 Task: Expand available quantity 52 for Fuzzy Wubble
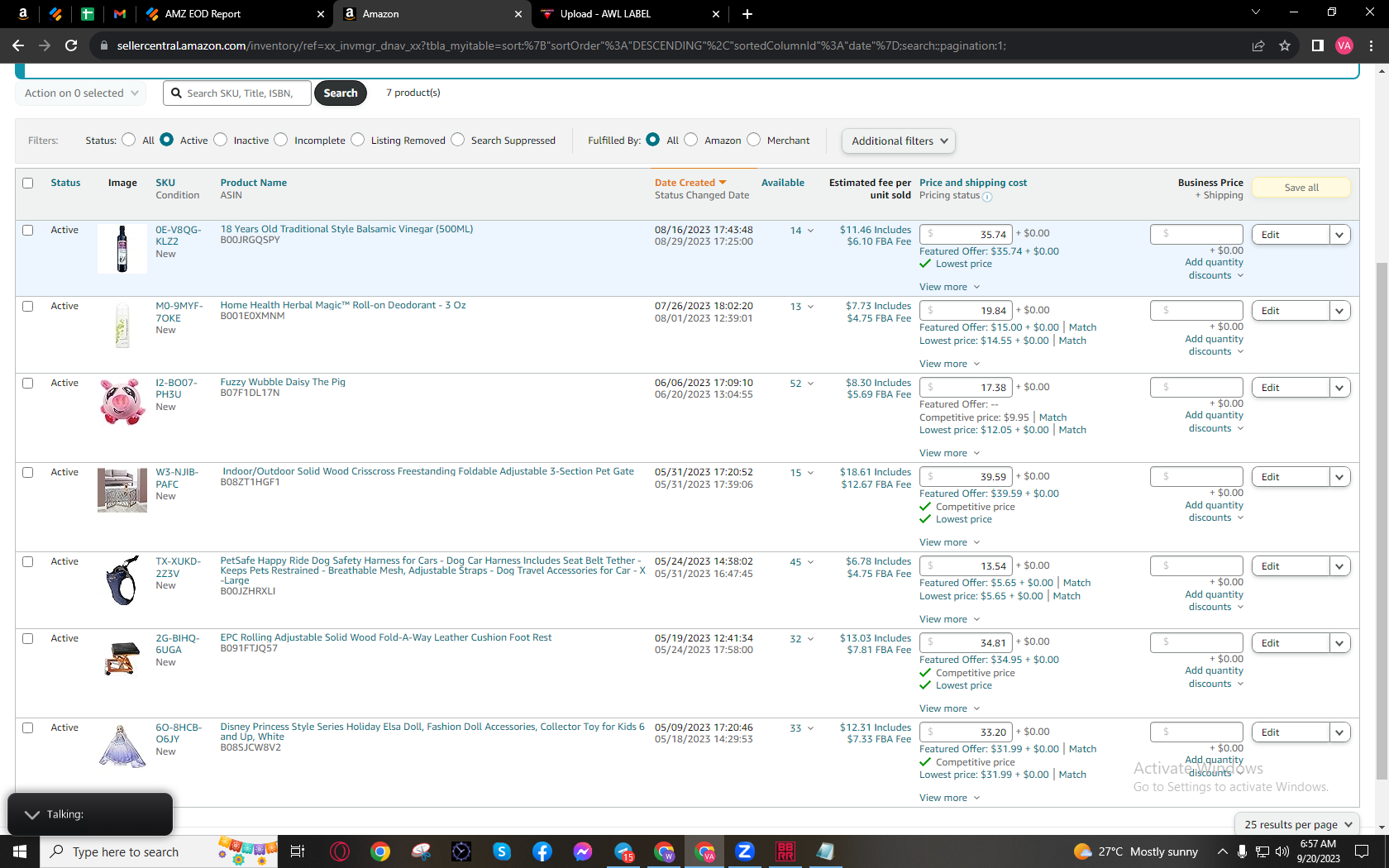pos(802,384)
